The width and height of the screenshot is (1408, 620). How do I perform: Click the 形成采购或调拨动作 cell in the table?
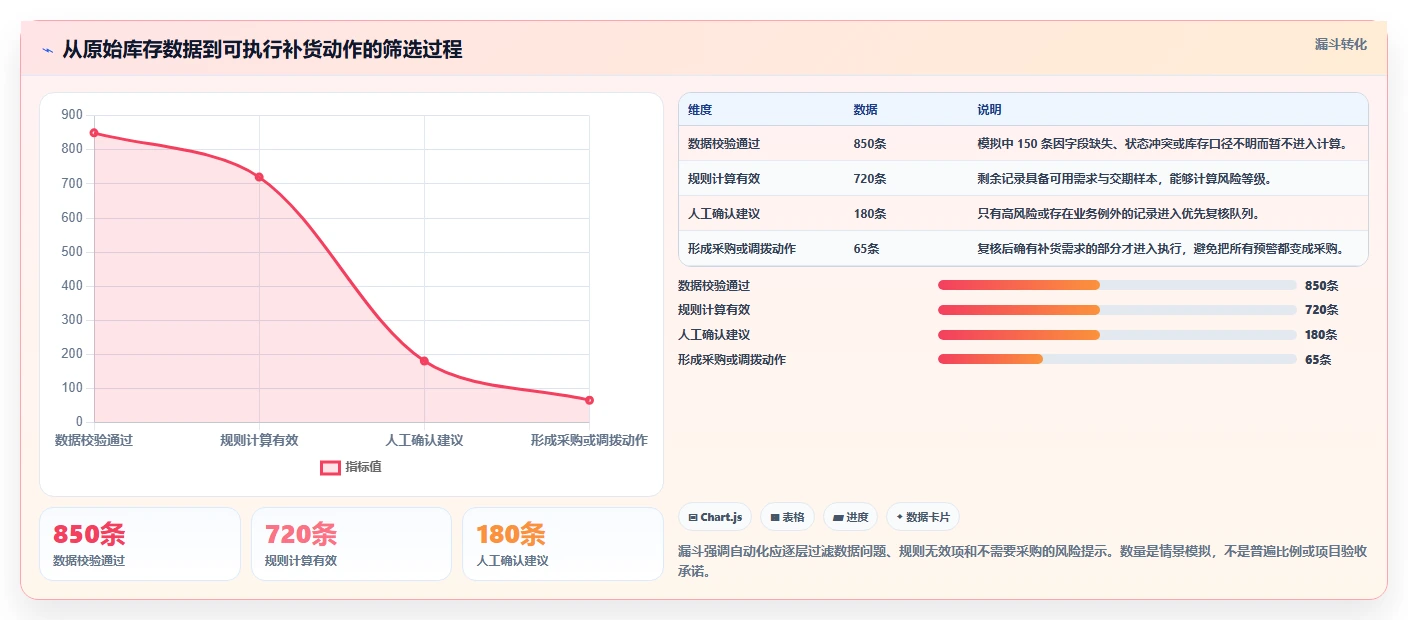(742, 249)
